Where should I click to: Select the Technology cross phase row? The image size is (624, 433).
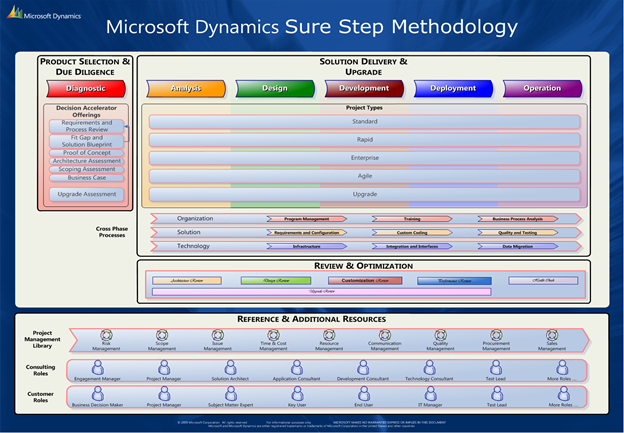366,246
